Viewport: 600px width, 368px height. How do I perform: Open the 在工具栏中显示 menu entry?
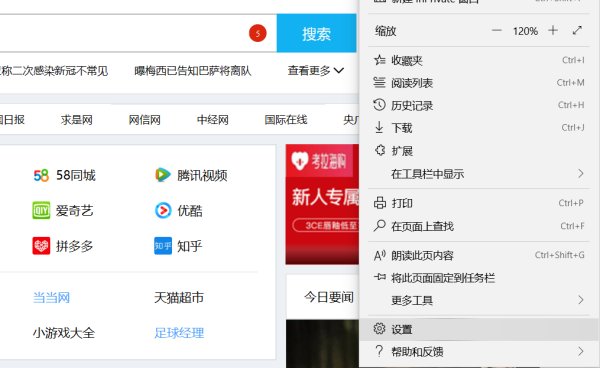click(479, 174)
